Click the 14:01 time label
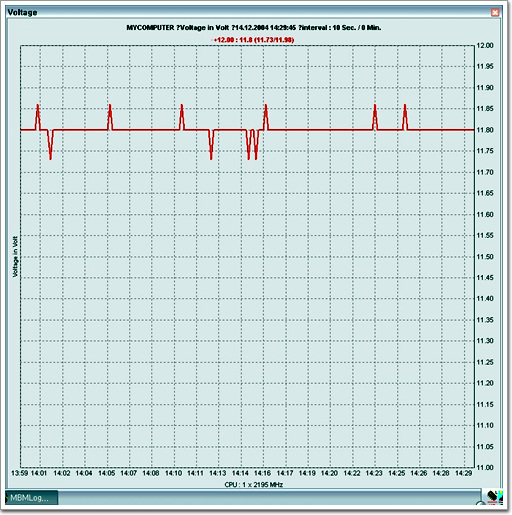This screenshot has width=512, height=515. pos(39,473)
